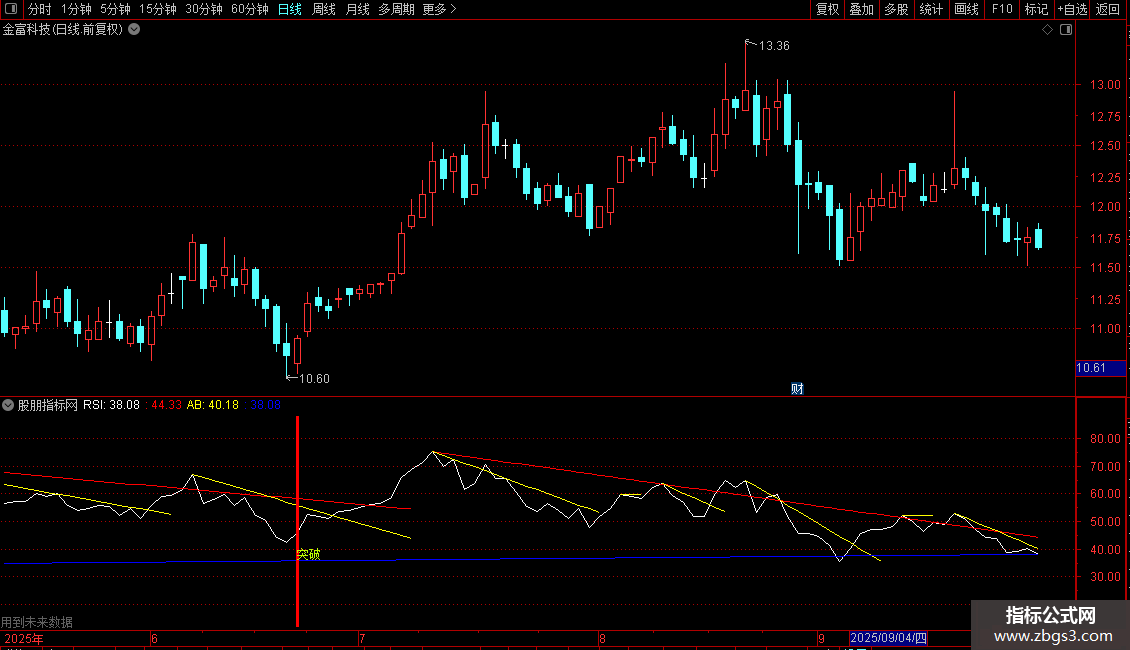
Task: Open the 多周期 multi-period view
Action: (396, 9)
